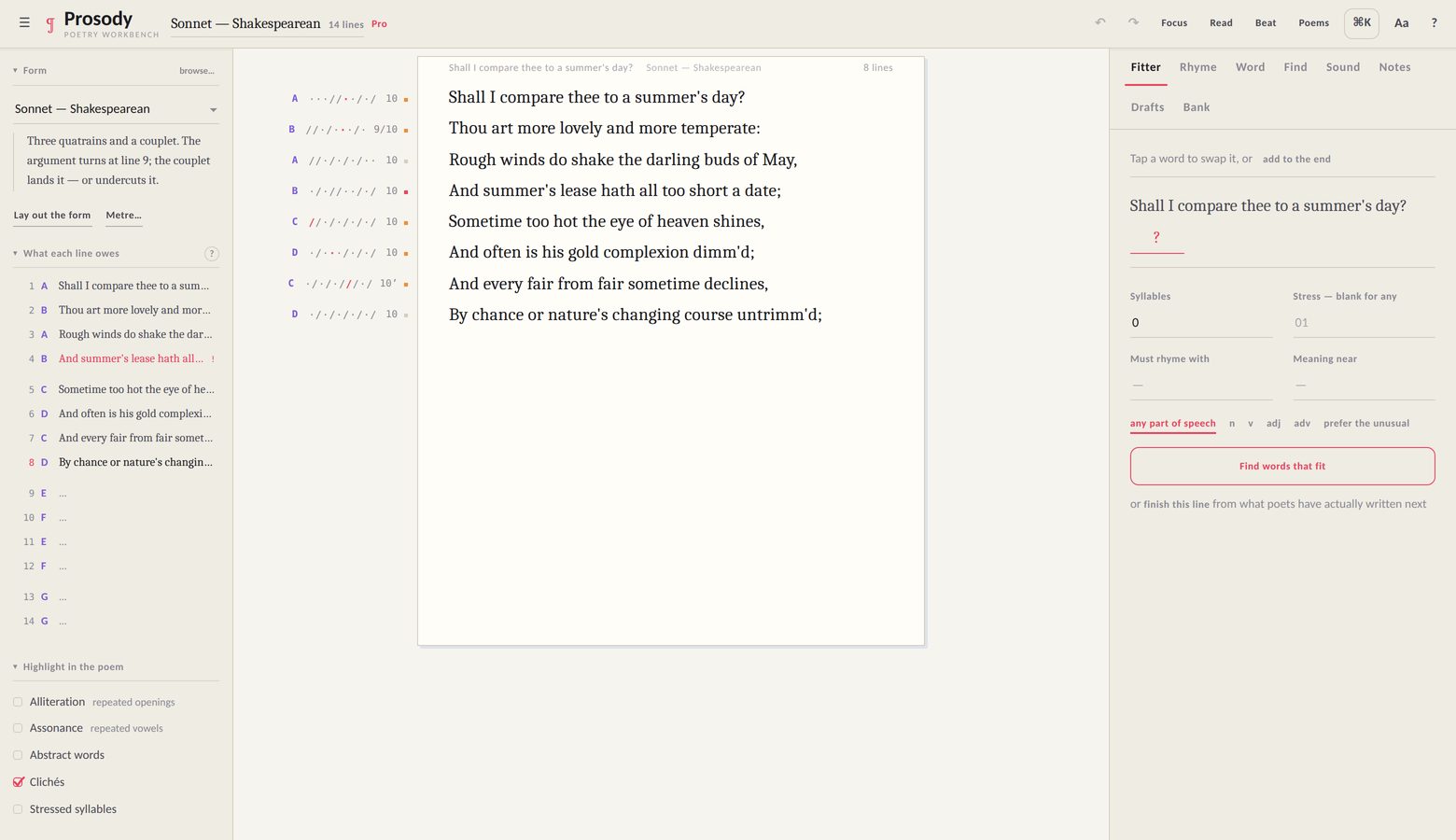Enable Abstract words highlighting
The width and height of the screenshot is (1456, 840).
pyautogui.click(x=18, y=755)
